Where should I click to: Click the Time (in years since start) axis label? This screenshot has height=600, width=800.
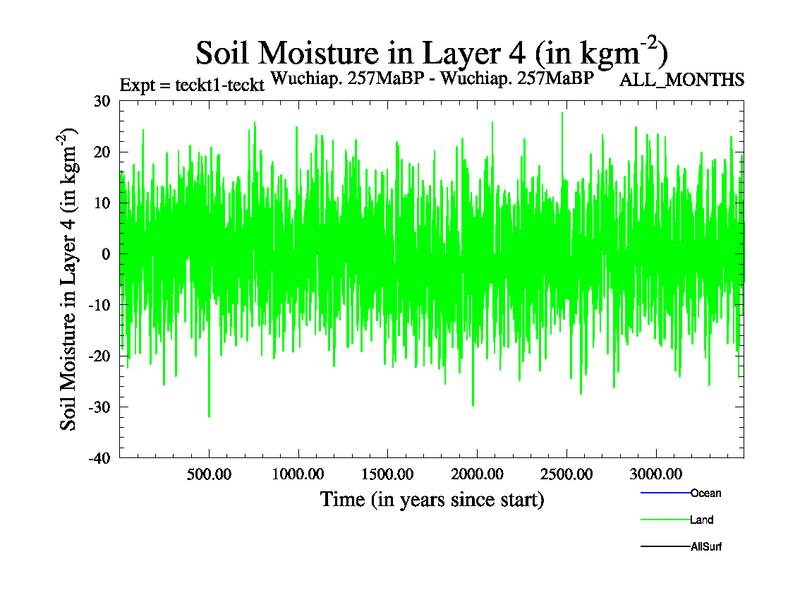click(432, 499)
